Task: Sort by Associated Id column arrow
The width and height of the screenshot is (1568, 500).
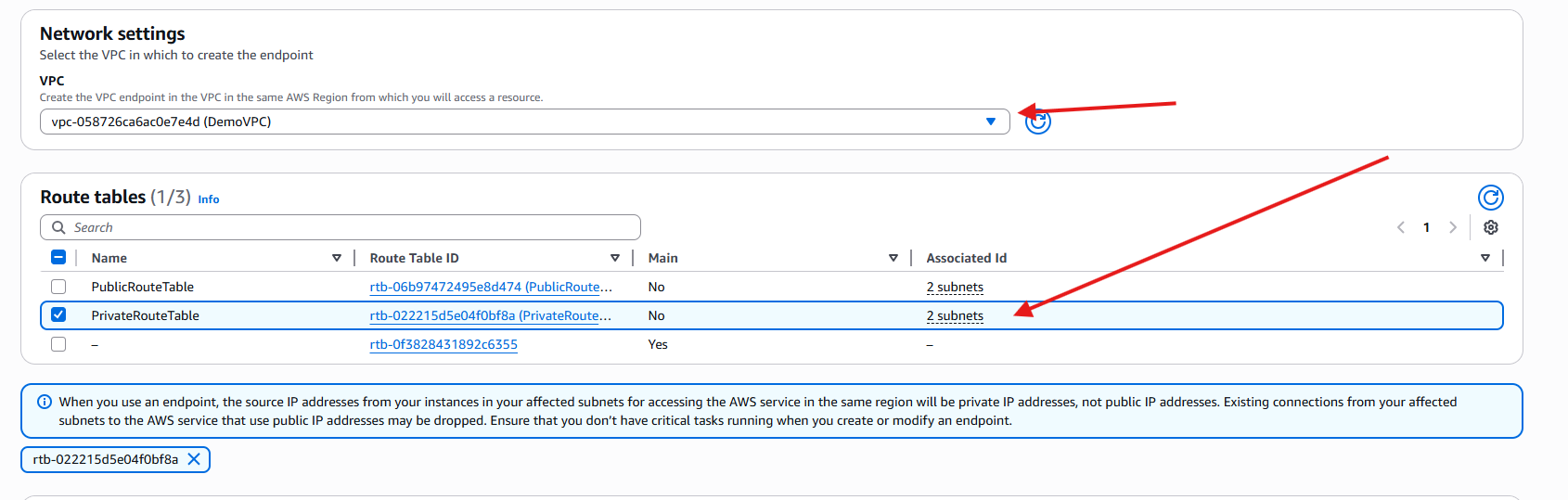Action: (x=1484, y=258)
